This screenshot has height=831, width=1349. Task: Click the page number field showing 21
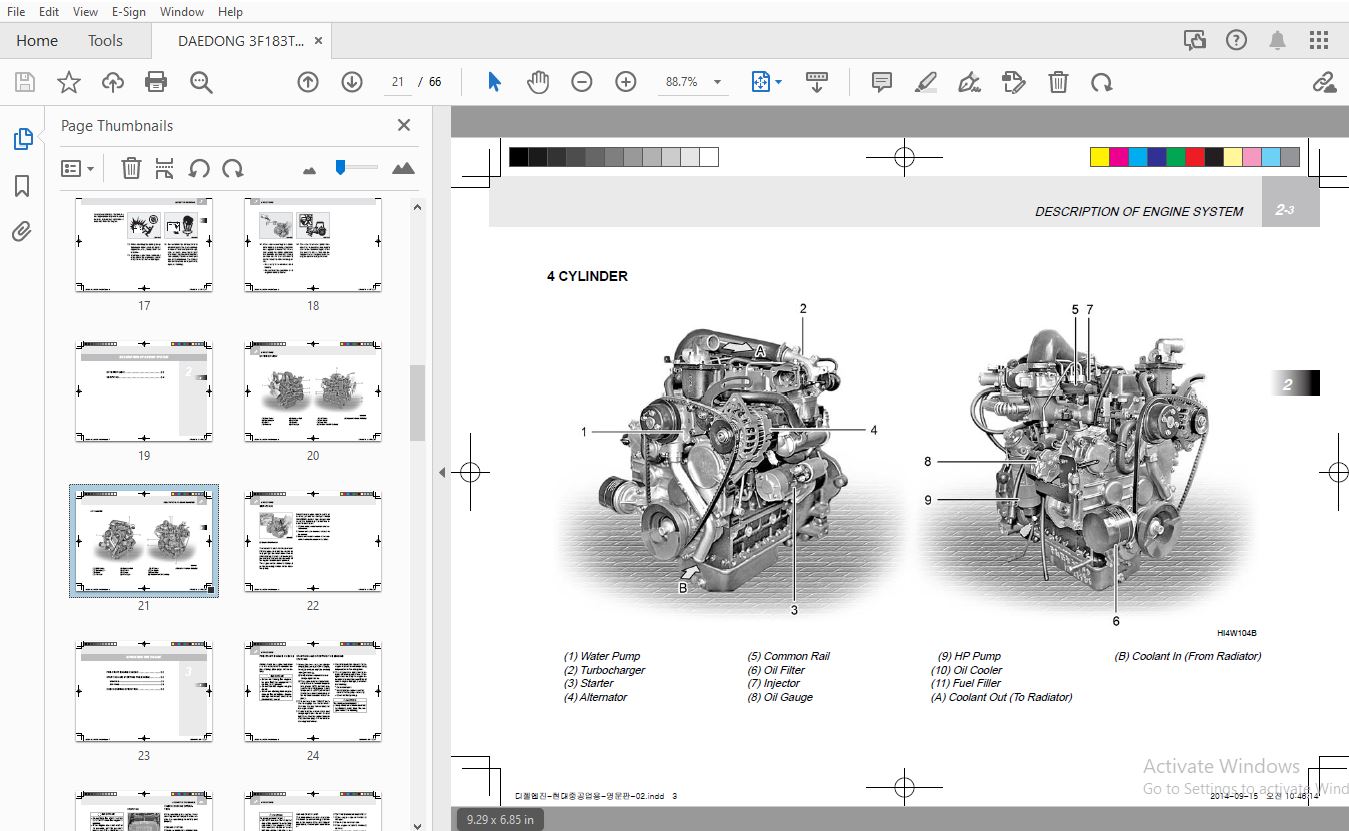click(398, 82)
